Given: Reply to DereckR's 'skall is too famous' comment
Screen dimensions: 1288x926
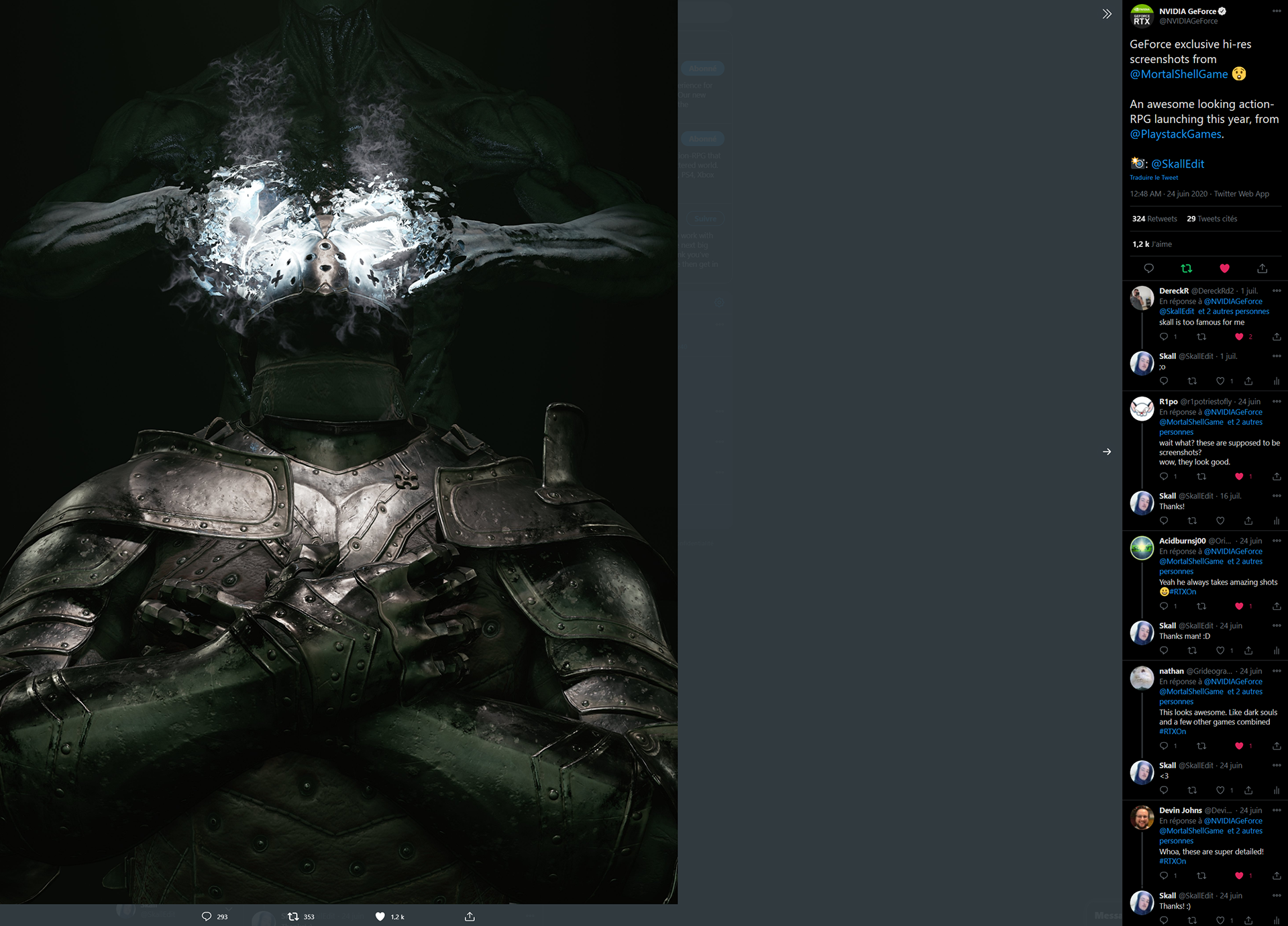Looking at the screenshot, I should click(1164, 337).
